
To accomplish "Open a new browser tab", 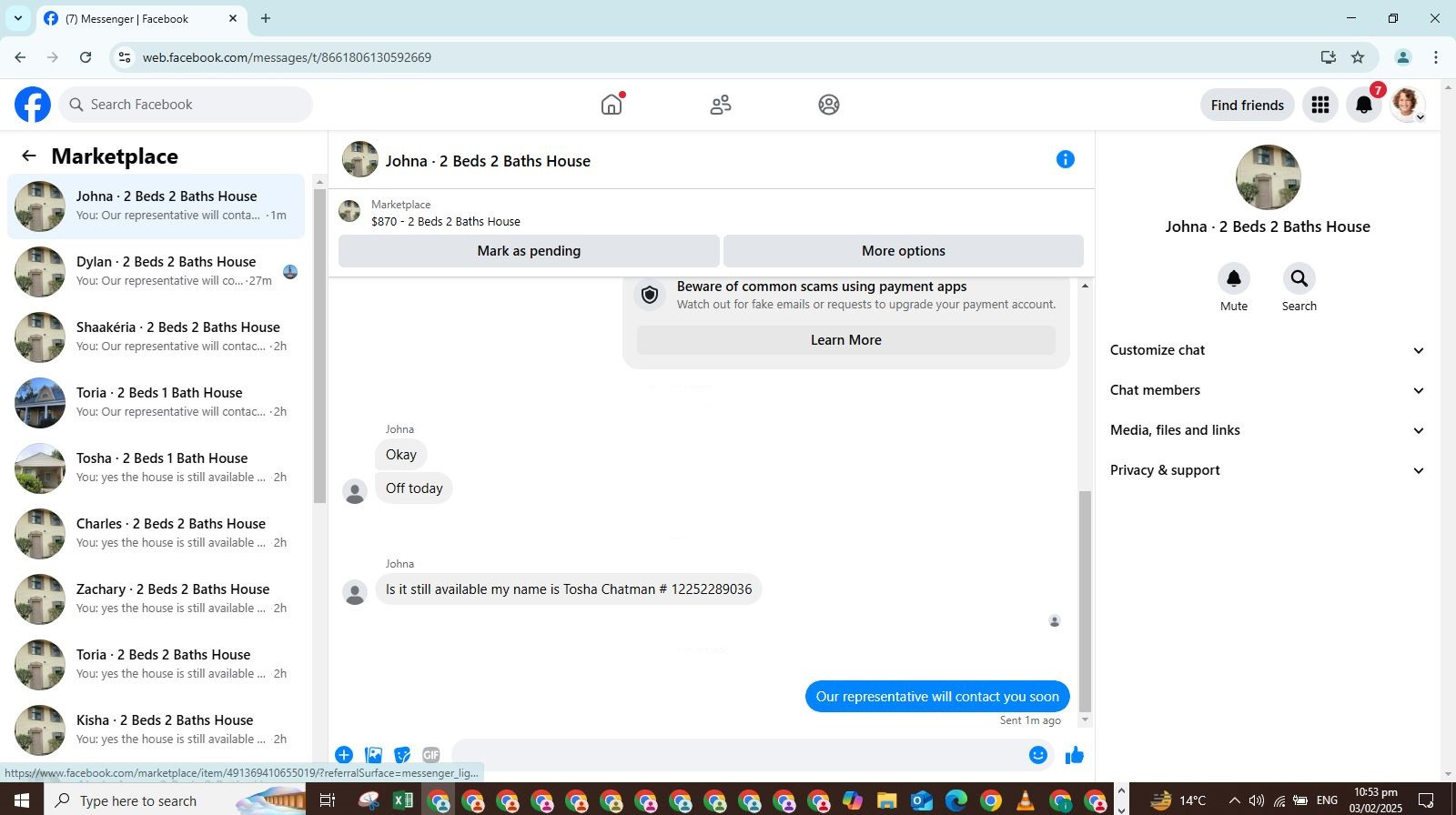I will click(x=266, y=18).
